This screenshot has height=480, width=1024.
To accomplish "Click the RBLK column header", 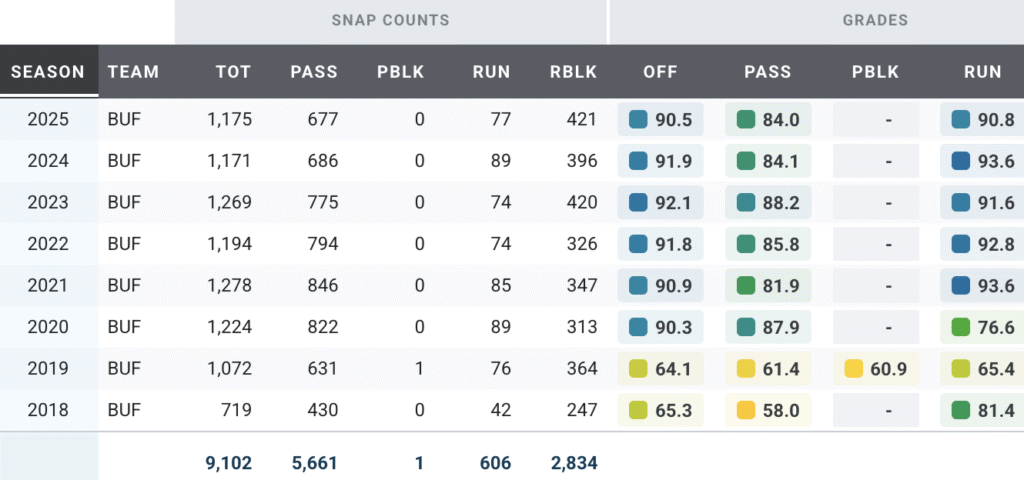I will point(573,72).
